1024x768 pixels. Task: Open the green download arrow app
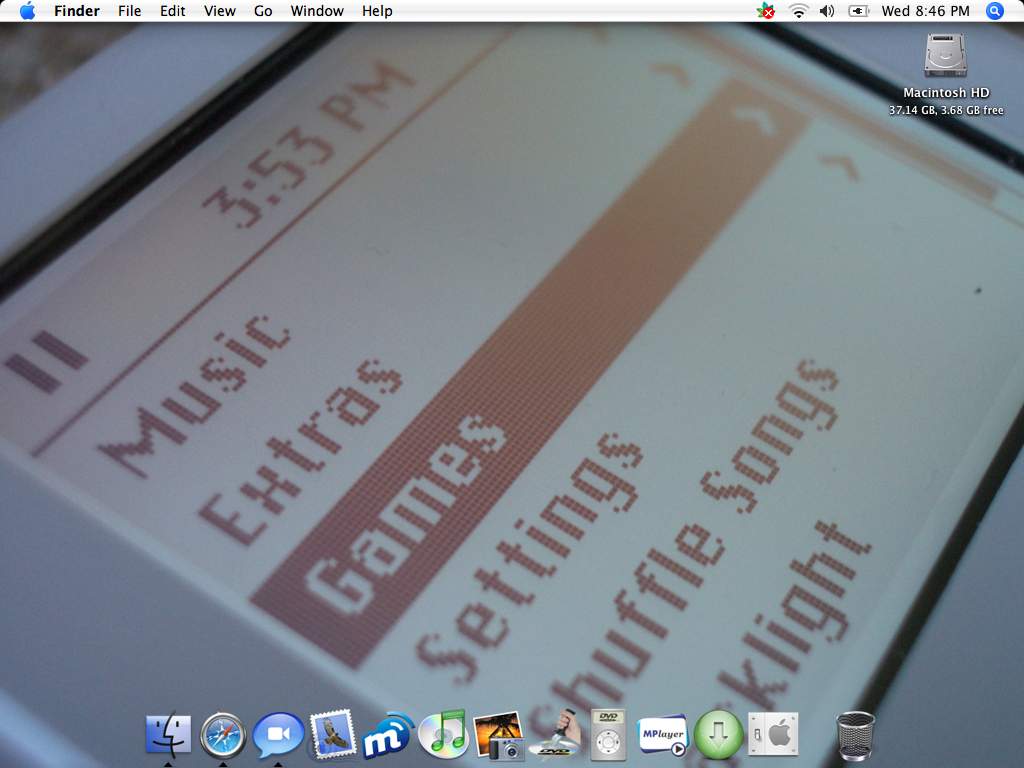point(718,735)
